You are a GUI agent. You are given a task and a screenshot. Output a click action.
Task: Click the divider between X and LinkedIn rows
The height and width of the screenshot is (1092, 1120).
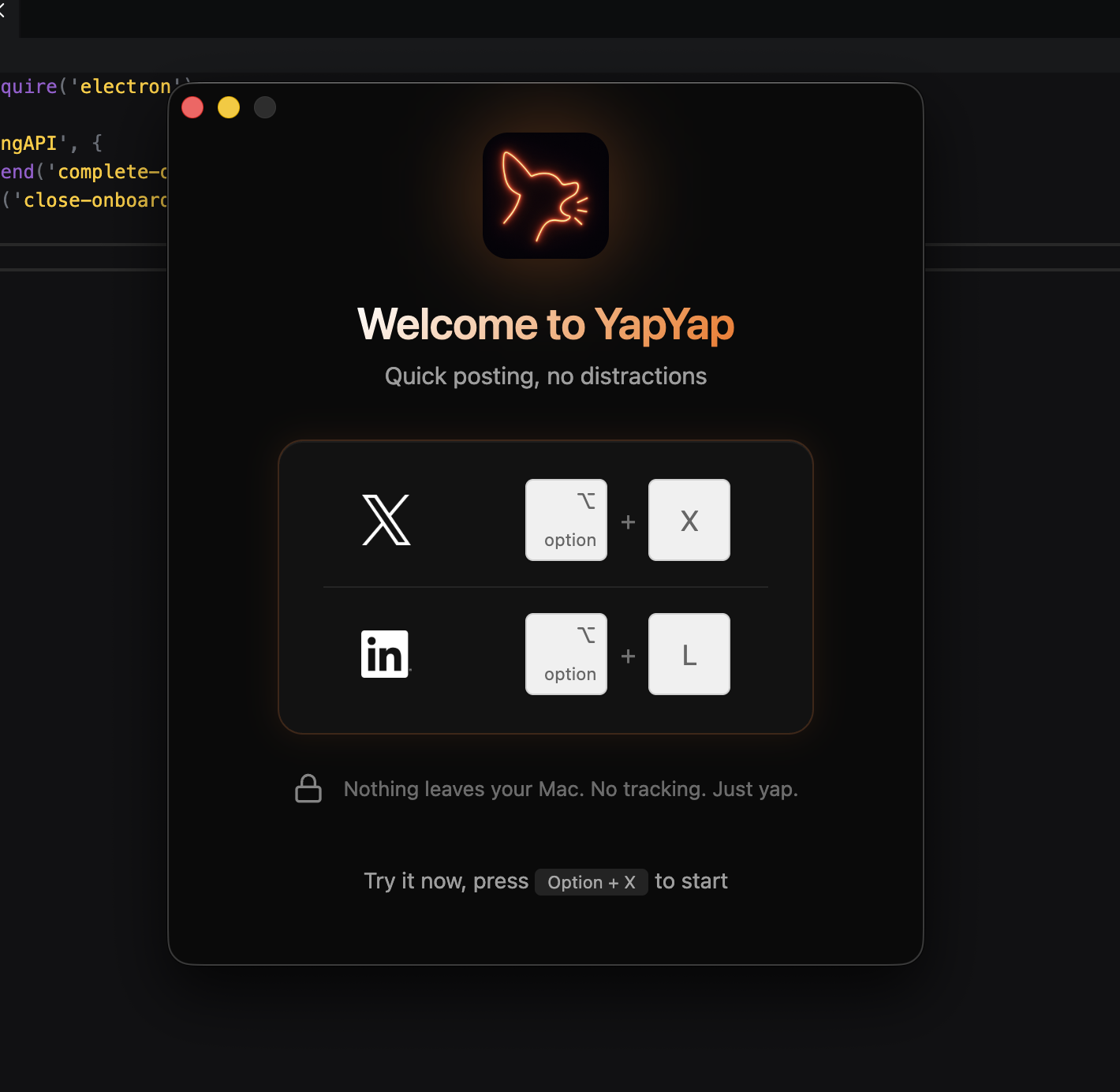546,587
